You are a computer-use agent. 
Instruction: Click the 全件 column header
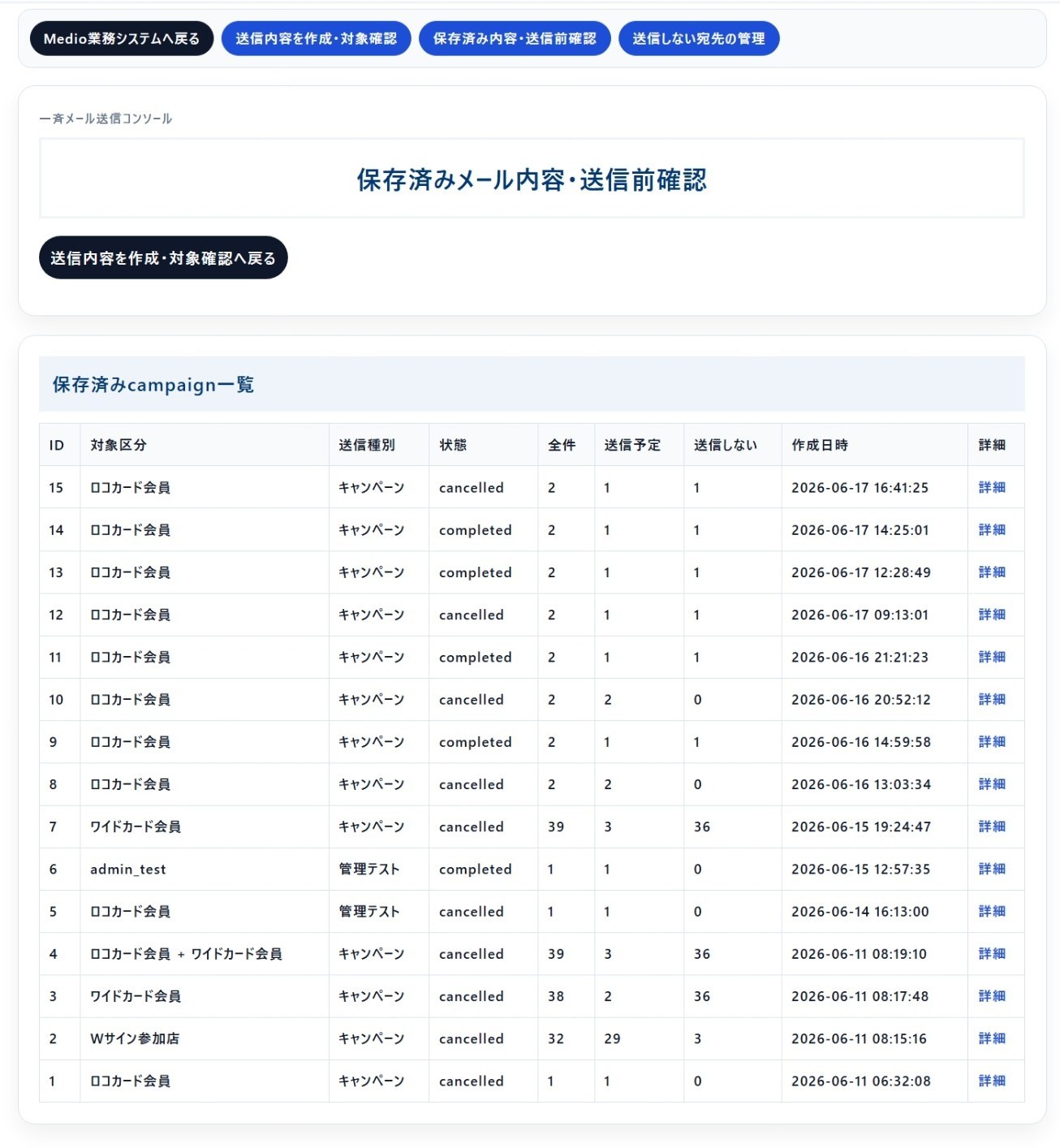567,445
